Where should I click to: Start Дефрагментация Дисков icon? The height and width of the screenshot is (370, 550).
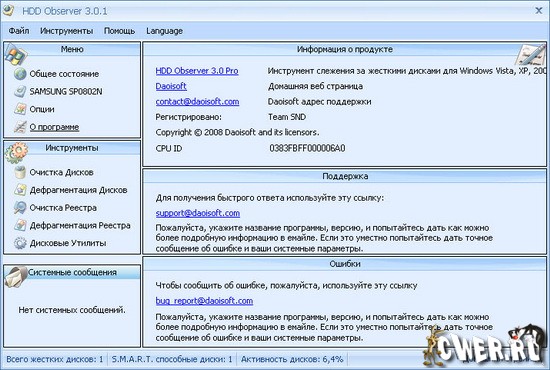20,190
